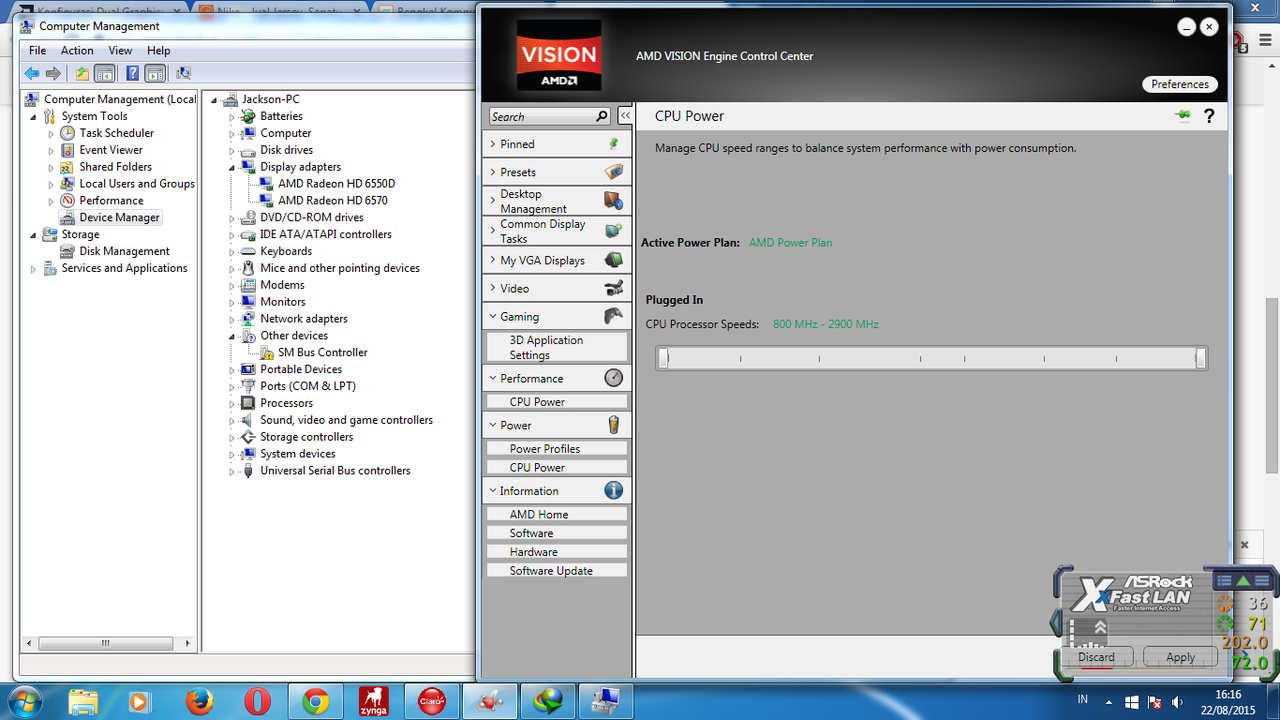Open the Help menu

(159, 50)
